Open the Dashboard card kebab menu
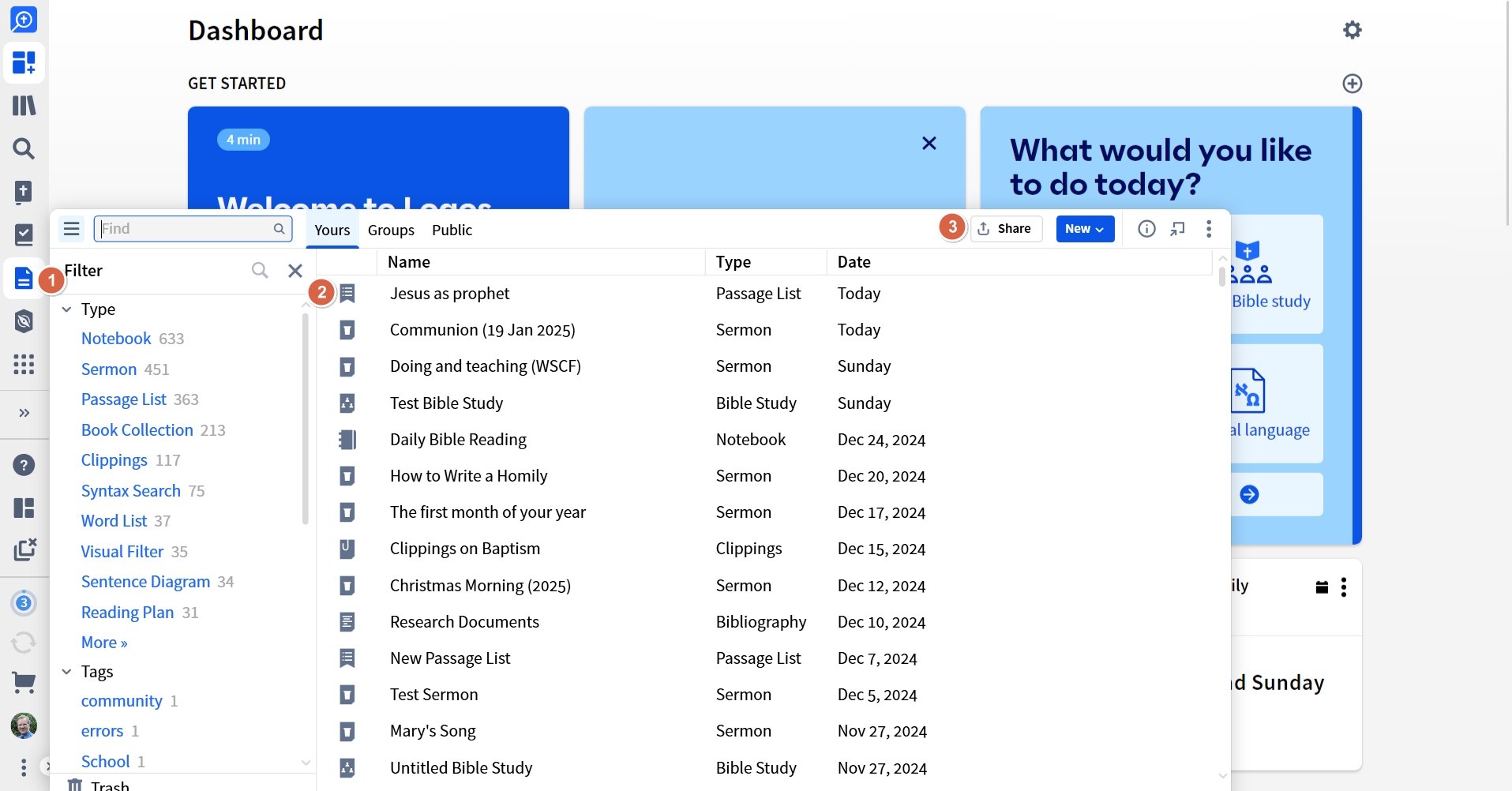This screenshot has width=1512, height=791. [x=1344, y=587]
